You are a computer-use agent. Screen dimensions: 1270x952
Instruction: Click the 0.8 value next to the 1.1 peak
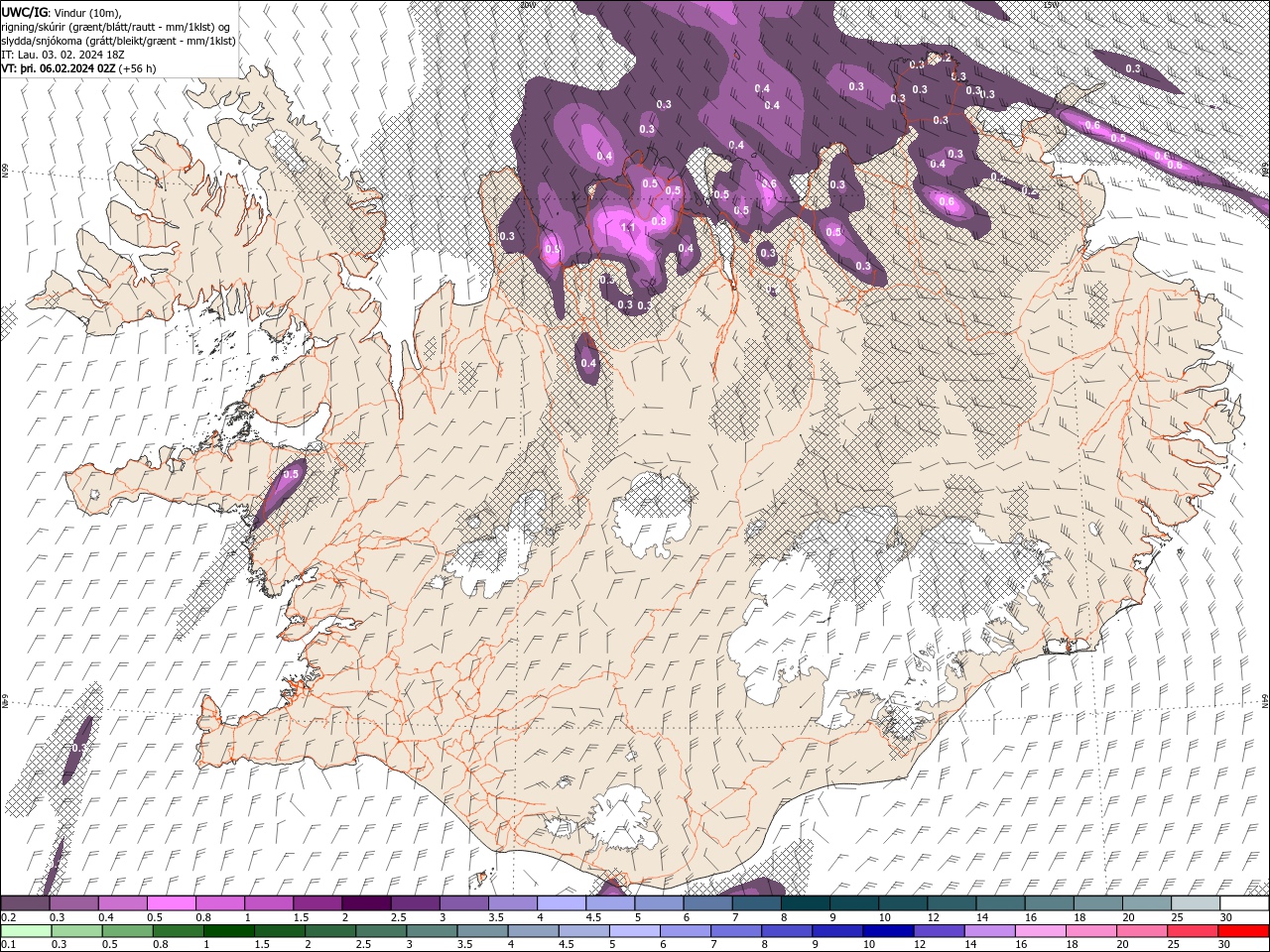click(x=660, y=221)
